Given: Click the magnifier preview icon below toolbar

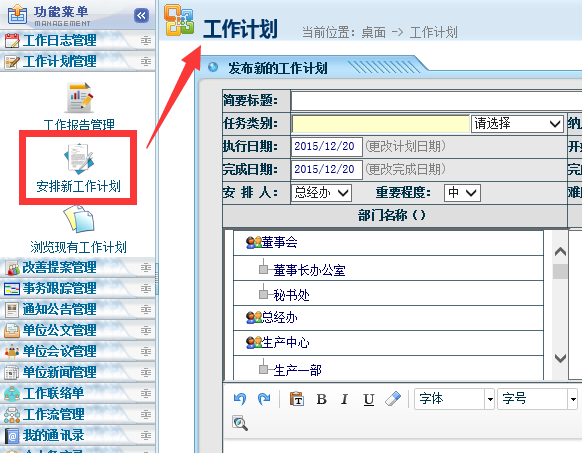Looking at the screenshot, I should [240, 423].
